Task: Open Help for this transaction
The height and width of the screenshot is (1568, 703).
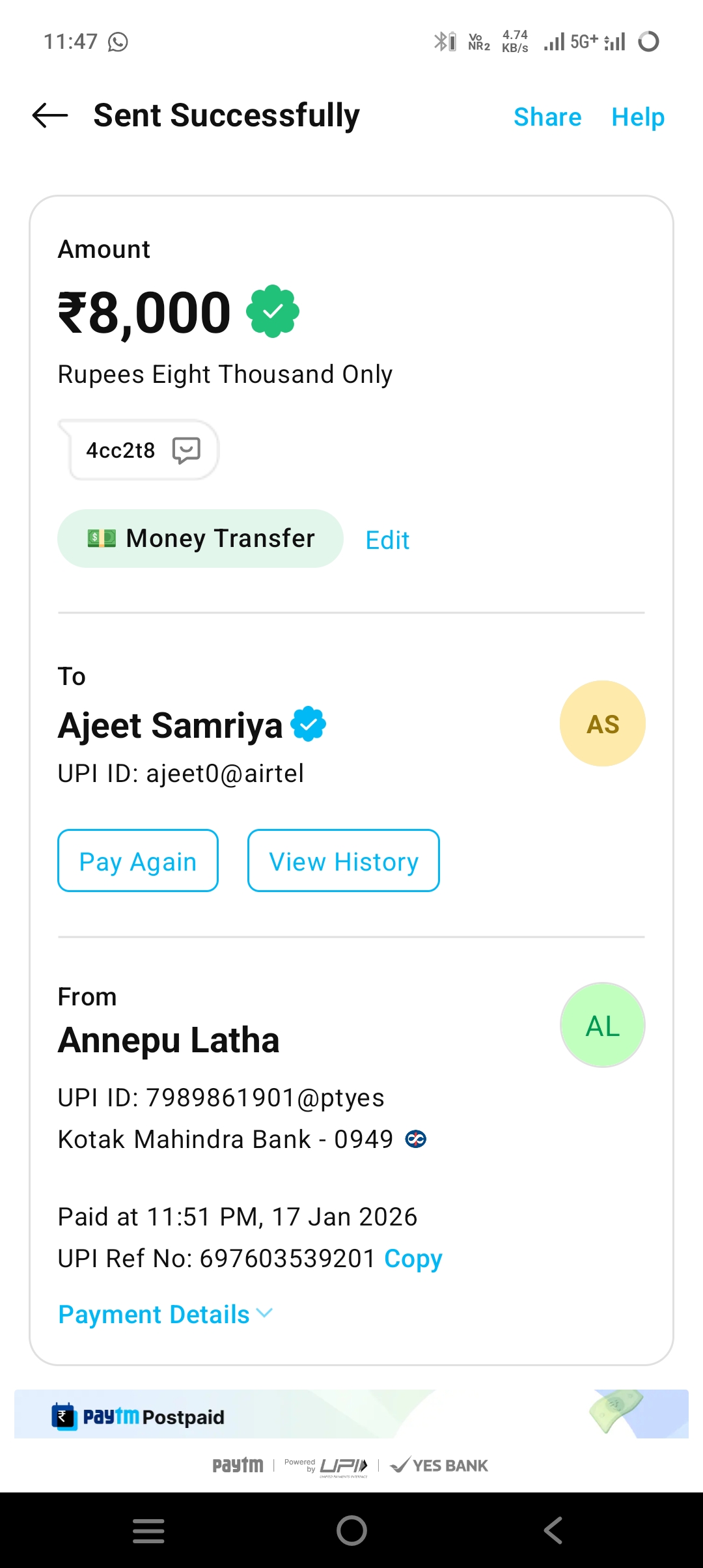Action: (638, 117)
